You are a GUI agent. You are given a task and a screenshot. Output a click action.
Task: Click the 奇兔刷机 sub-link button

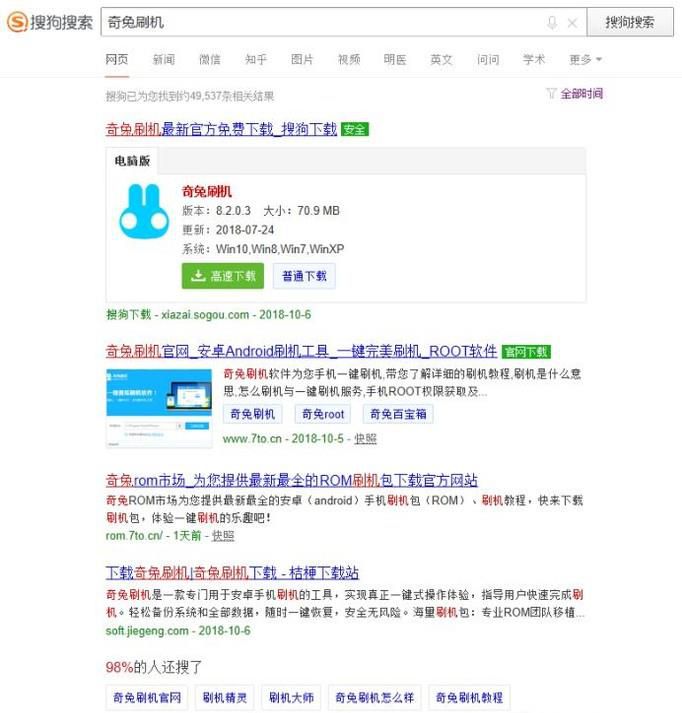(x=253, y=414)
